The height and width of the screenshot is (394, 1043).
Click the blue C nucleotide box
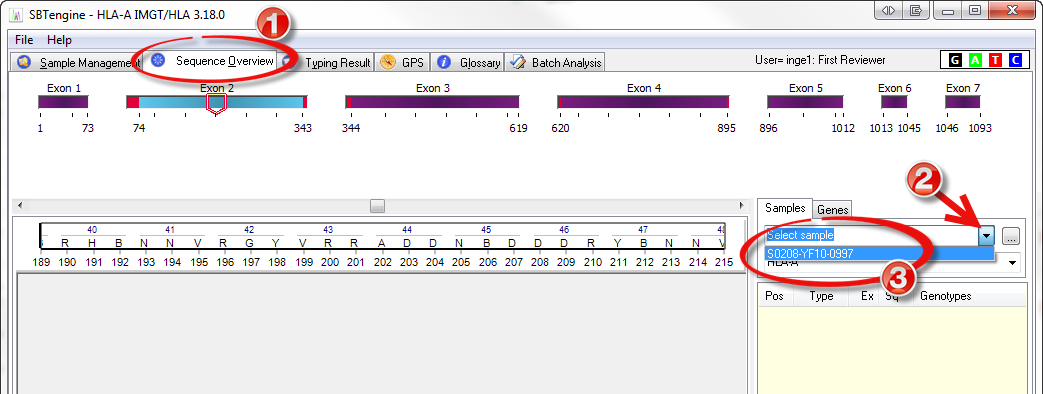[1015, 60]
